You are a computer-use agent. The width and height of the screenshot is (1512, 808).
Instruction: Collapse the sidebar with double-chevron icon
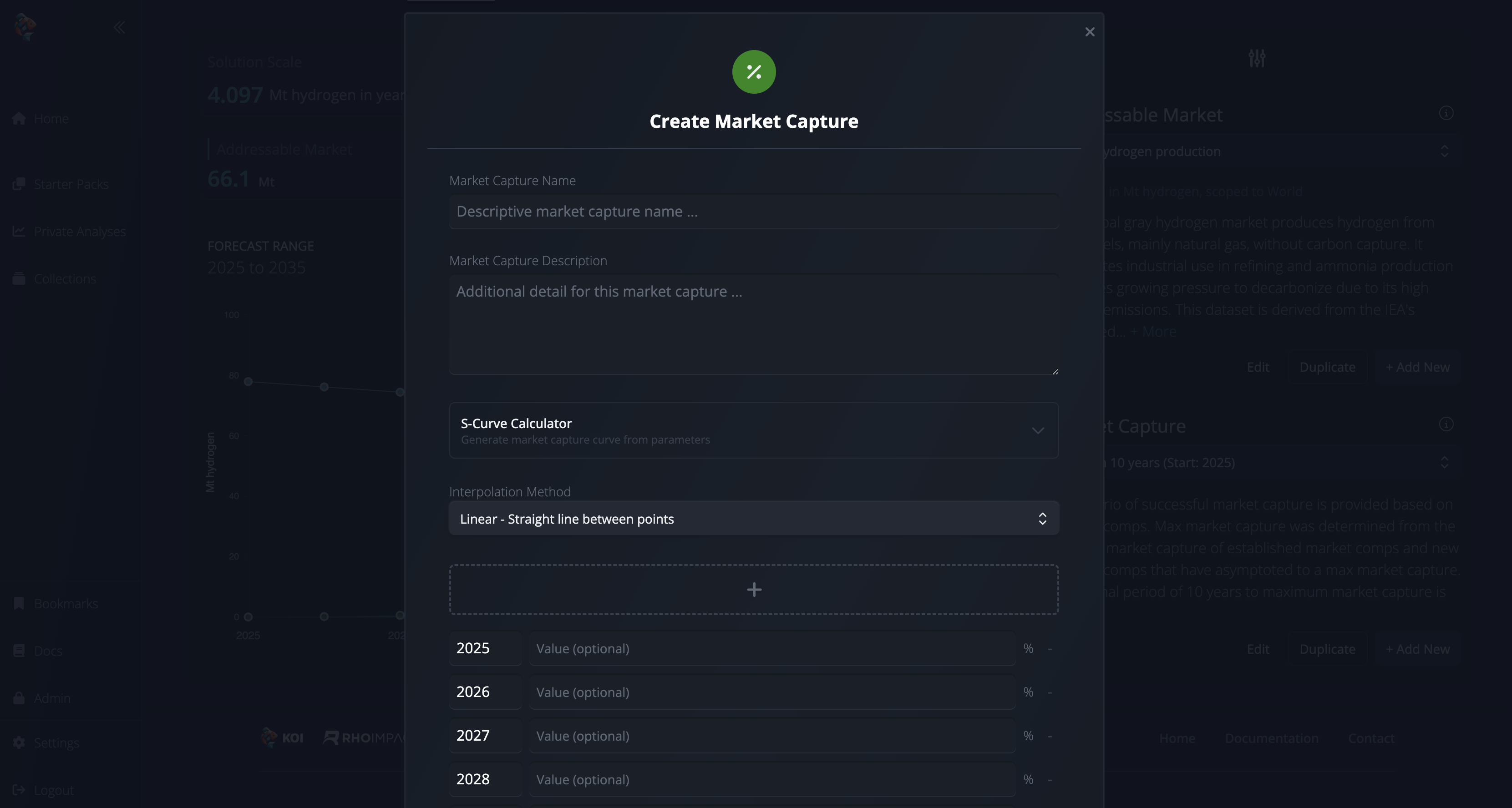click(119, 28)
